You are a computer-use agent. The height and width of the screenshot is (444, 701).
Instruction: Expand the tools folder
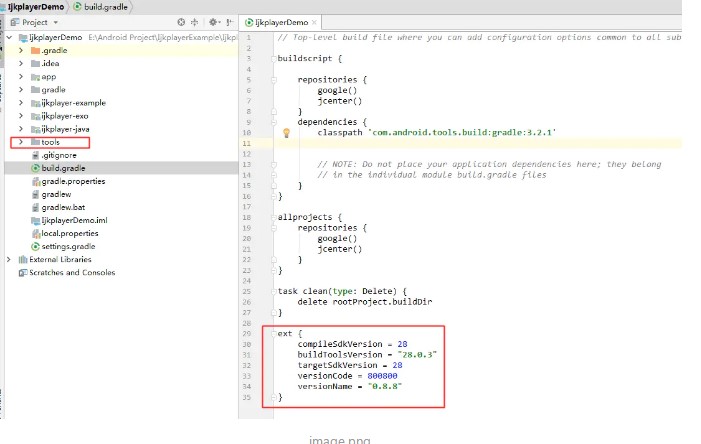click(x=21, y=142)
